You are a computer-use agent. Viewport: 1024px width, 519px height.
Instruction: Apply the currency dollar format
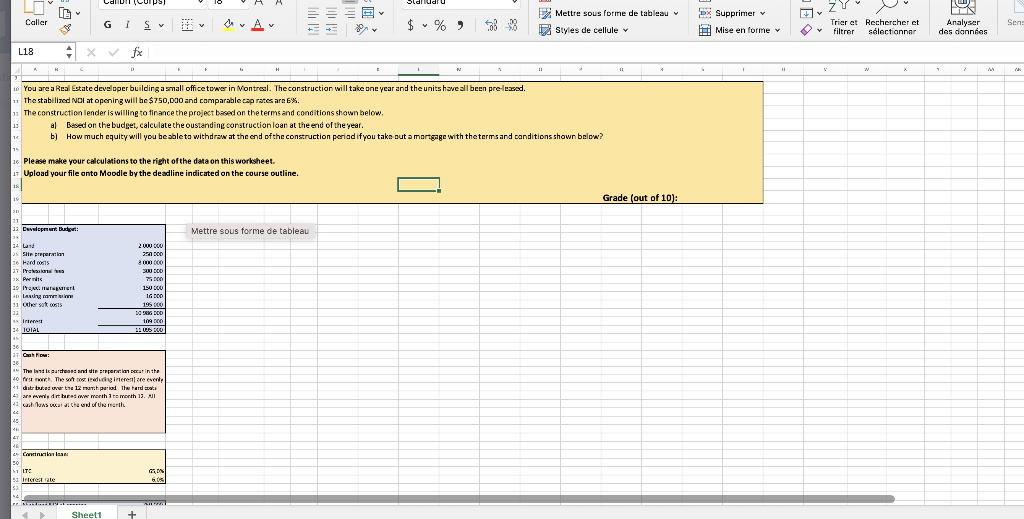pyautogui.click(x=410, y=25)
